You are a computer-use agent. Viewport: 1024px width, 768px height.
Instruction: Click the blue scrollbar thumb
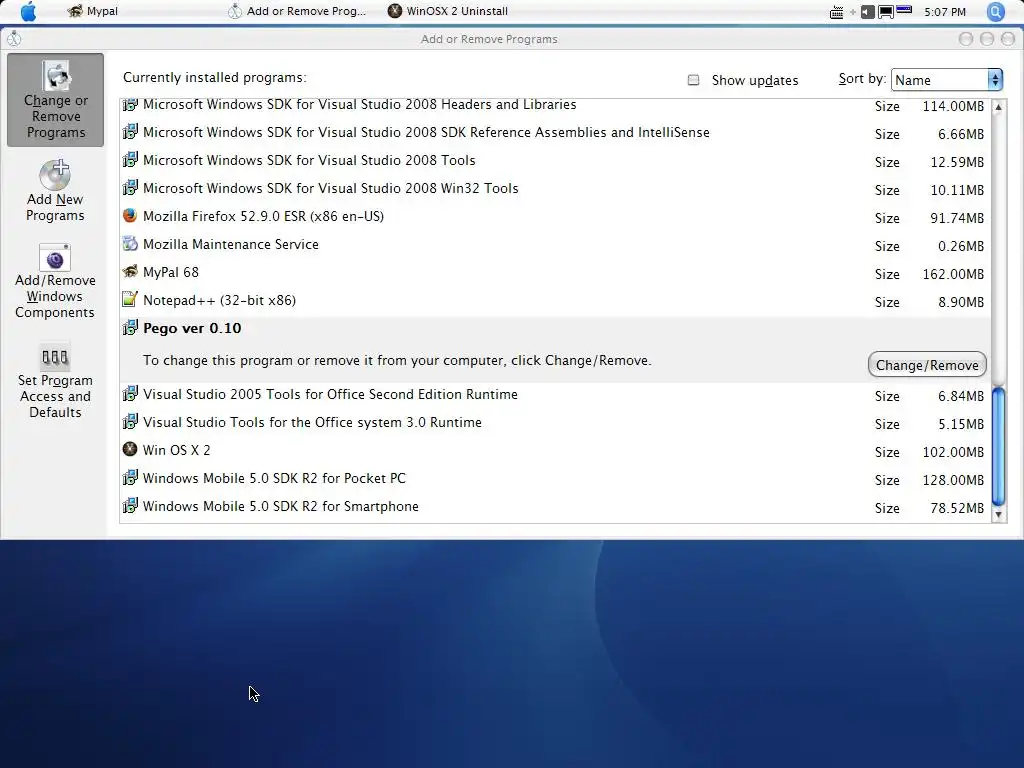tap(998, 447)
